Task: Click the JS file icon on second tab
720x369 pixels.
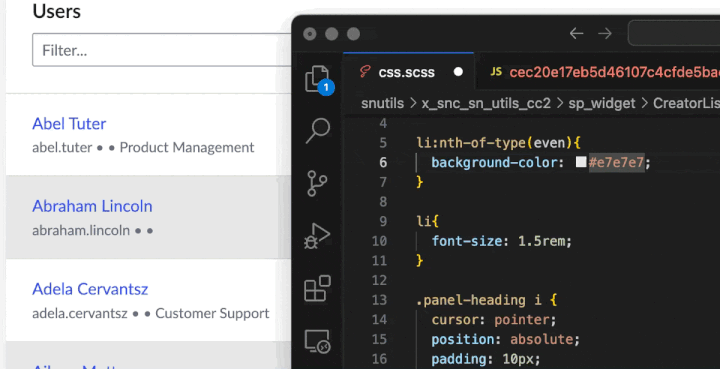Action: (x=496, y=72)
